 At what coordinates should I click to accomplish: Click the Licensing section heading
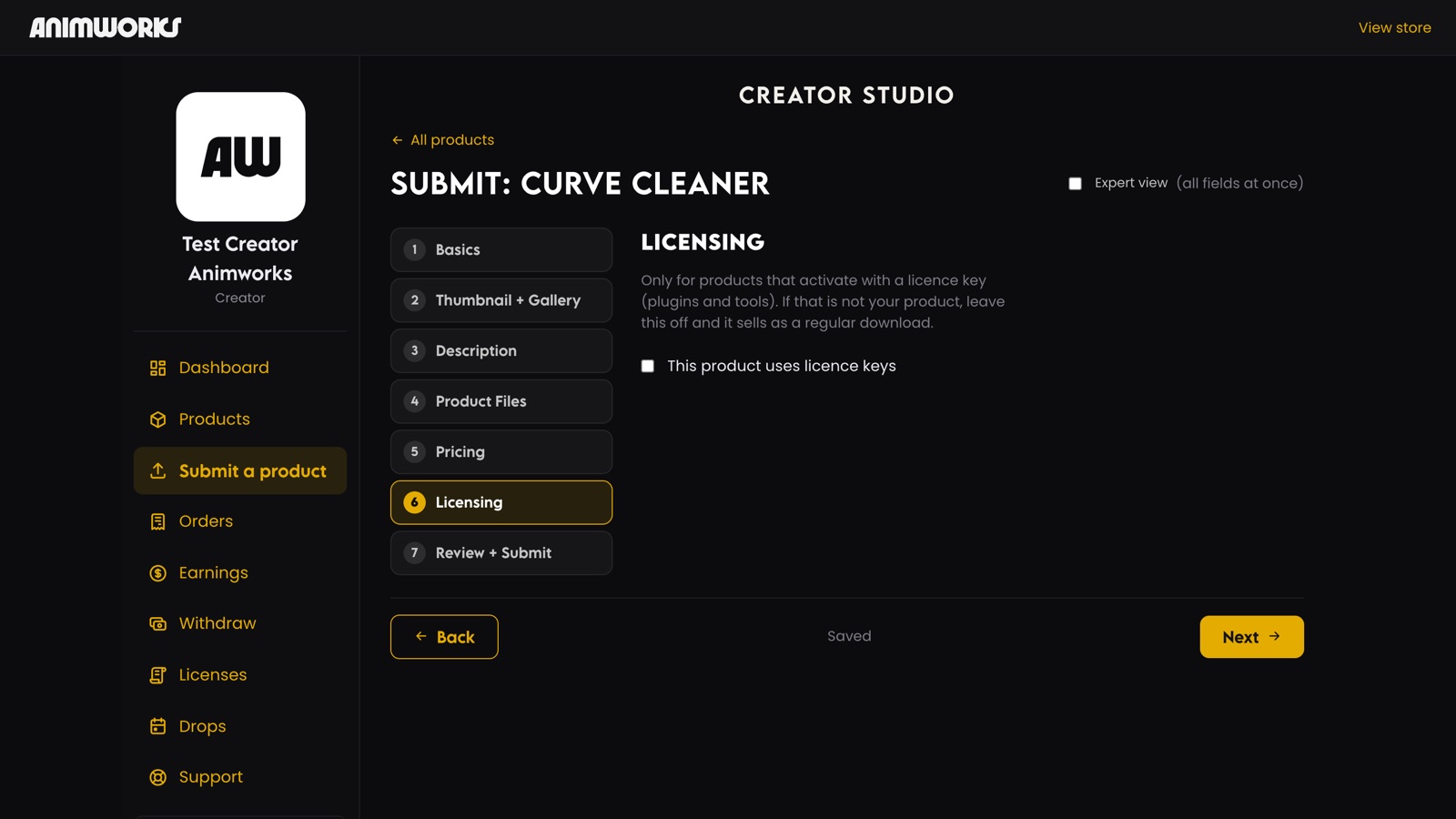point(703,242)
